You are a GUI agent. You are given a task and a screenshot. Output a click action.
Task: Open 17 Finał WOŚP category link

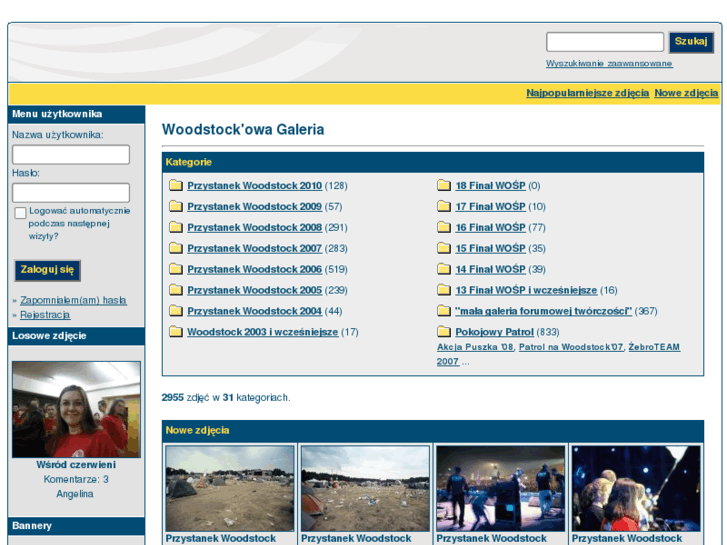tap(491, 206)
